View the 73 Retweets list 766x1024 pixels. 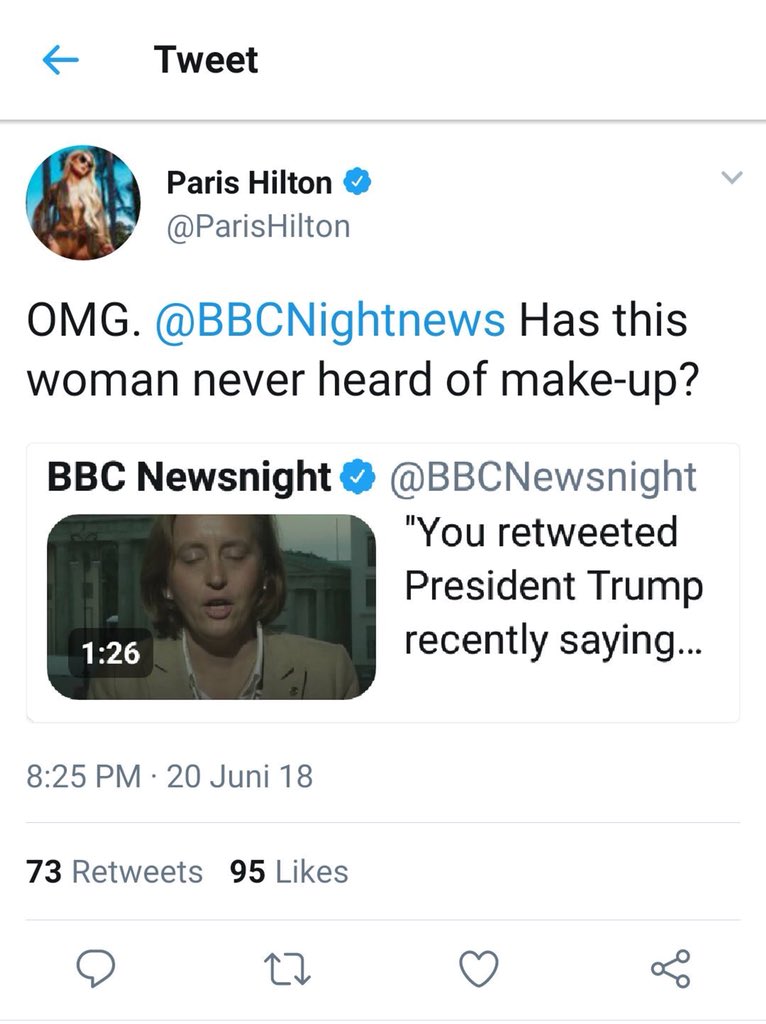coord(115,872)
